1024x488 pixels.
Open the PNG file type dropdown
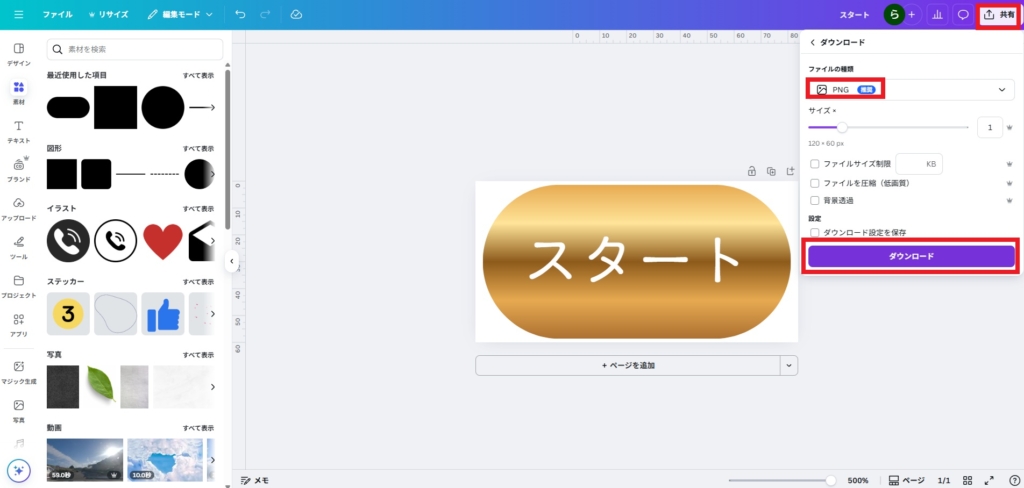click(x=910, y=90)
